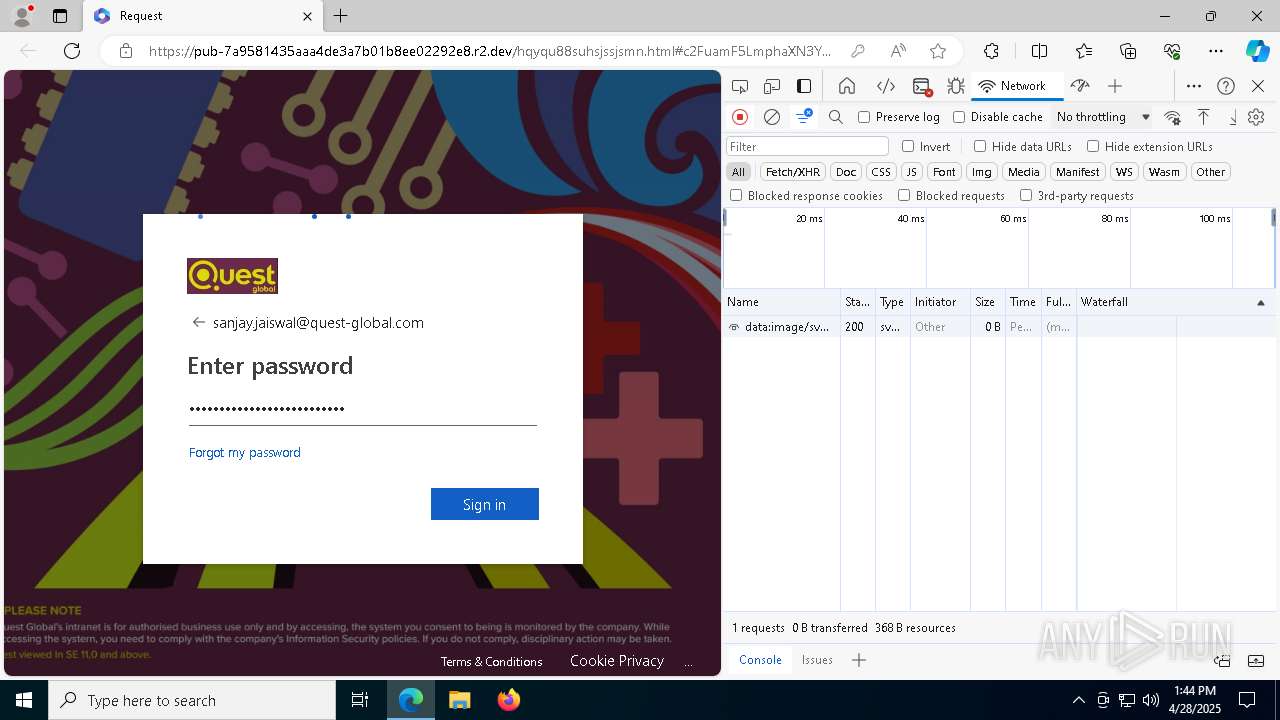1280x720 pixels.
Task: Clear the network log
Action: tap(772, 117)
